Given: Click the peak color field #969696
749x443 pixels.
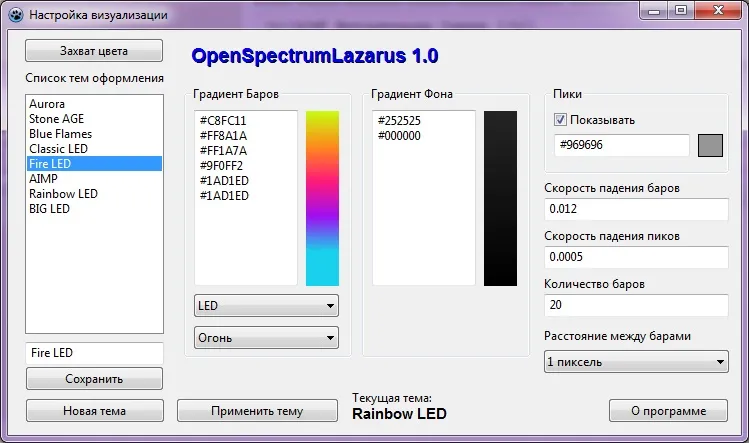Looking at the screenshot, I should tap(621, 145).
